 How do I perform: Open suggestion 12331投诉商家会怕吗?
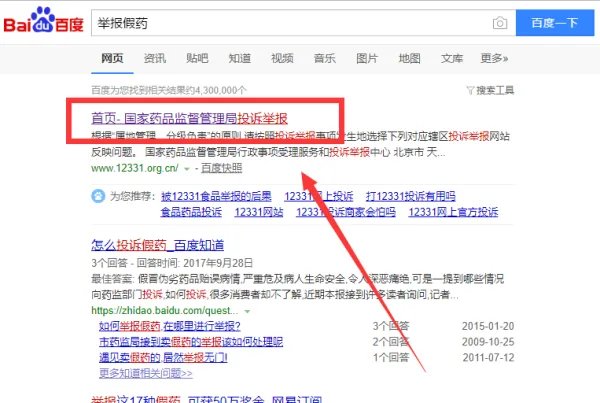coord(346,212)
